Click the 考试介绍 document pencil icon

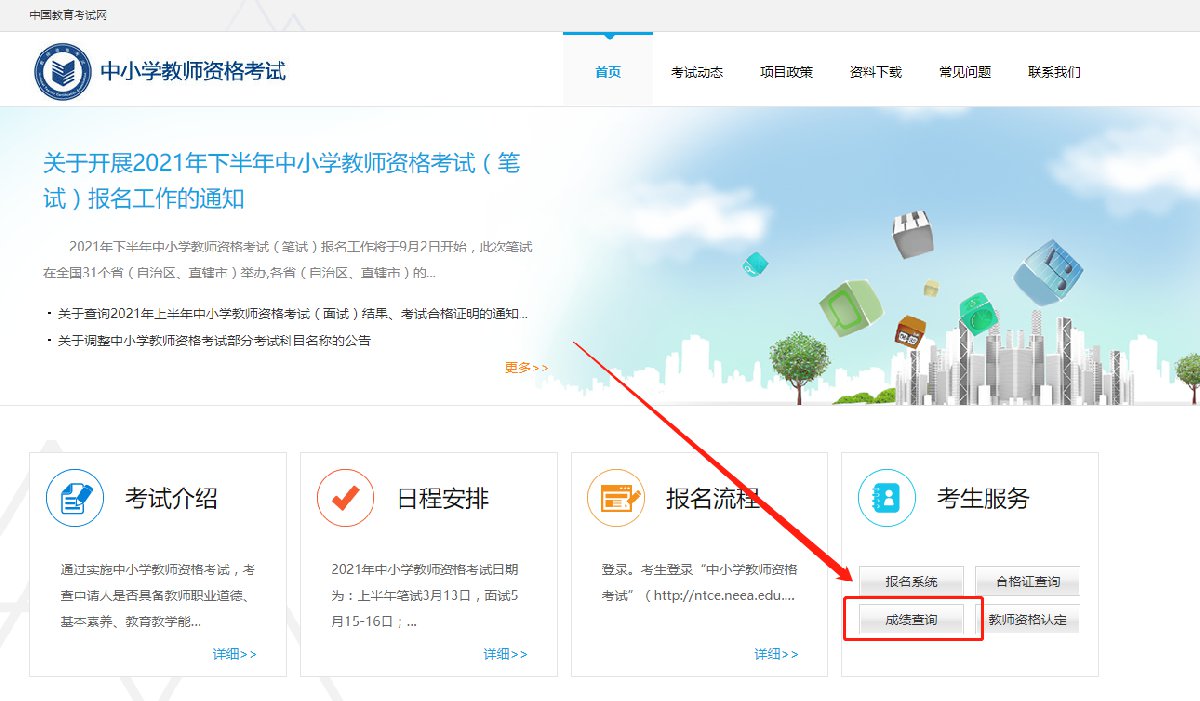(75, 498)
